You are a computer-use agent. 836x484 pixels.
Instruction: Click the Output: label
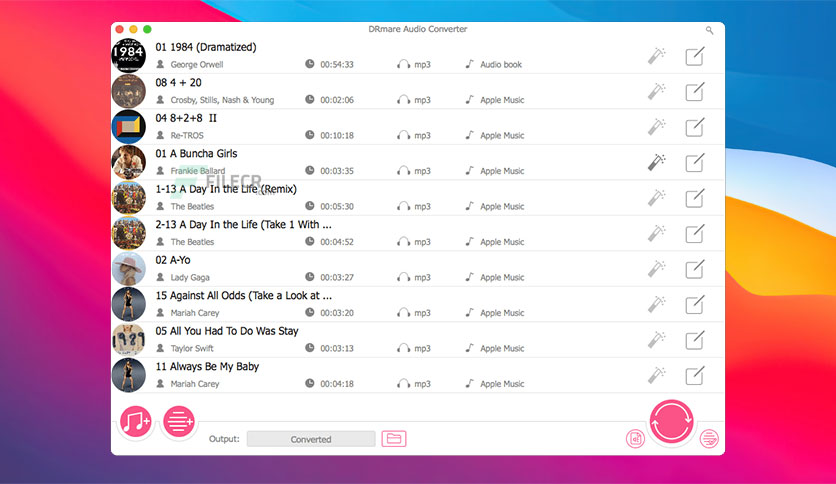tap(224, 439)
